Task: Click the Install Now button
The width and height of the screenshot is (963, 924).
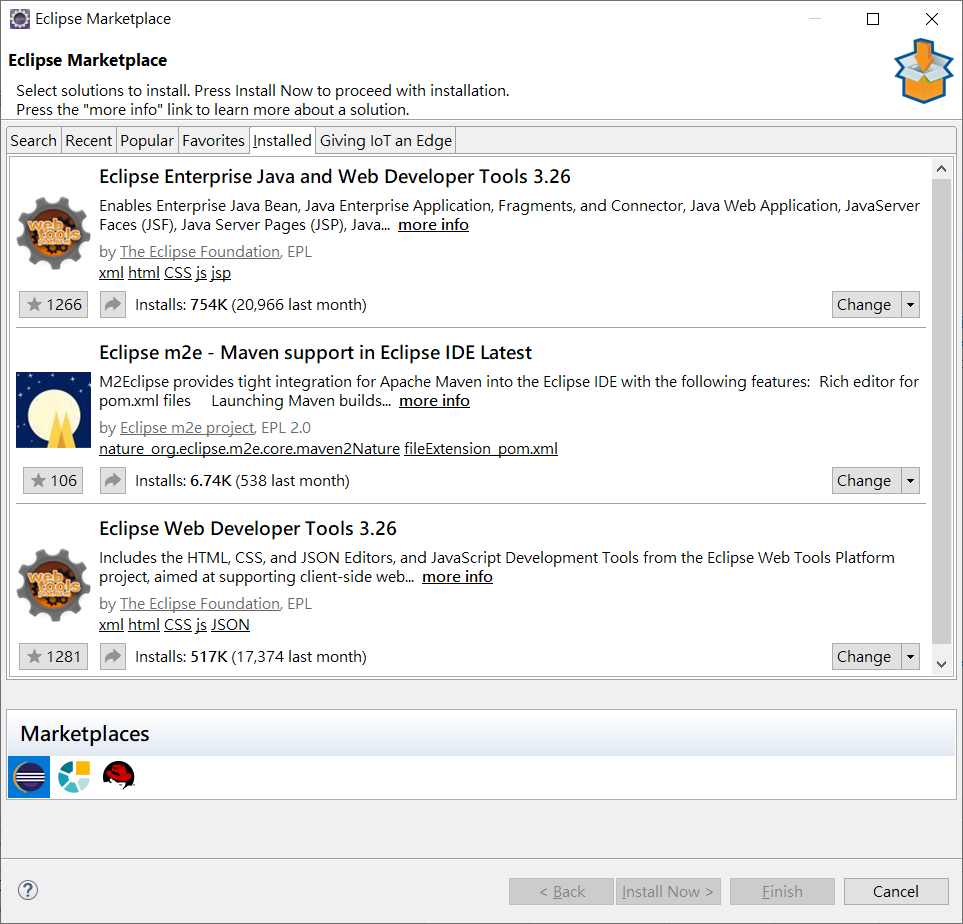Action: click(668, 891)
